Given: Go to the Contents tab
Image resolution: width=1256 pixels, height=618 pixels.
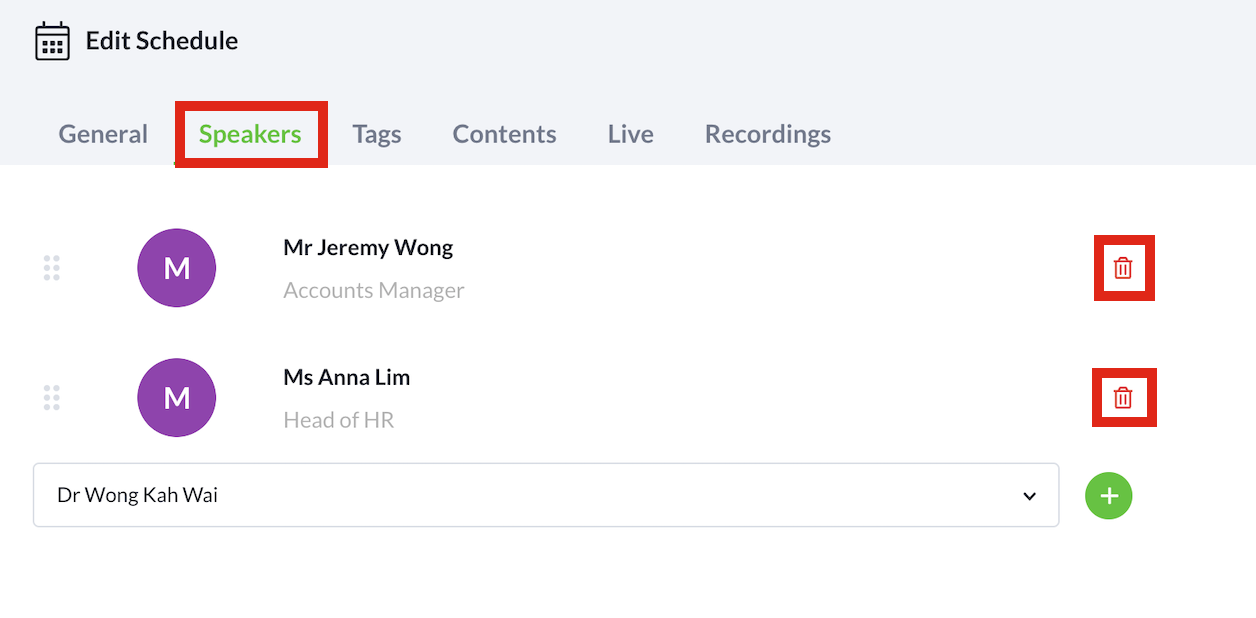Looking at the screenshot, I should (x=505, y=134).
